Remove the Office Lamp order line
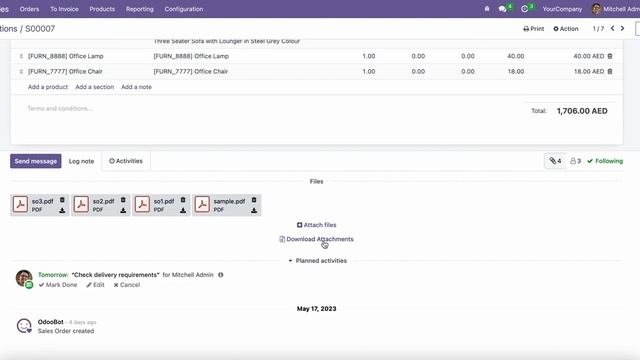This screenshot has width=640, height=360. pyautogui.click(x=610, y=56)
